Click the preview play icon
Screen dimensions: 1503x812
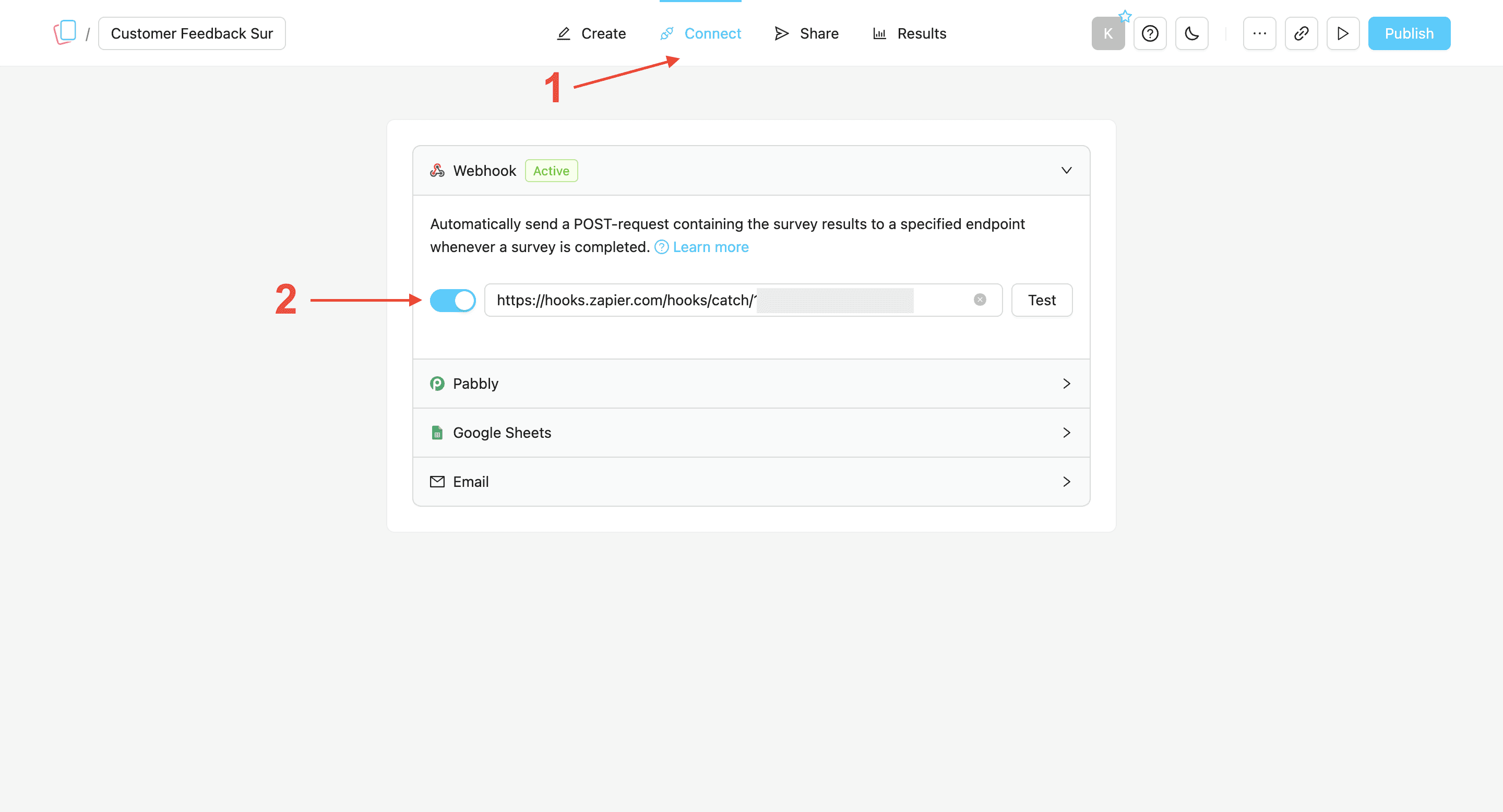(x=1343, y=33)
